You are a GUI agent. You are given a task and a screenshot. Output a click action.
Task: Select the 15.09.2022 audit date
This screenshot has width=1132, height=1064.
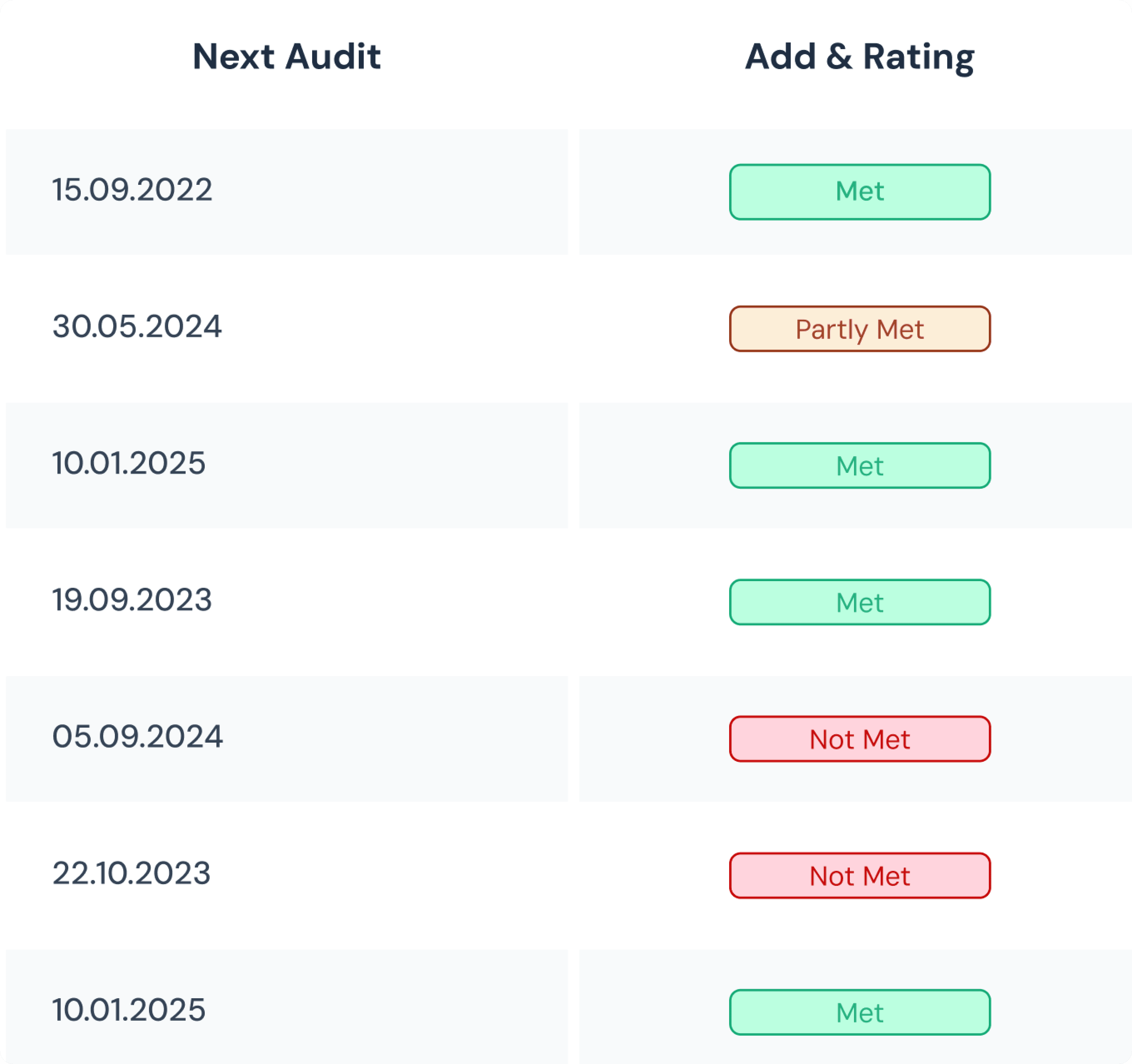click(132, 190)
